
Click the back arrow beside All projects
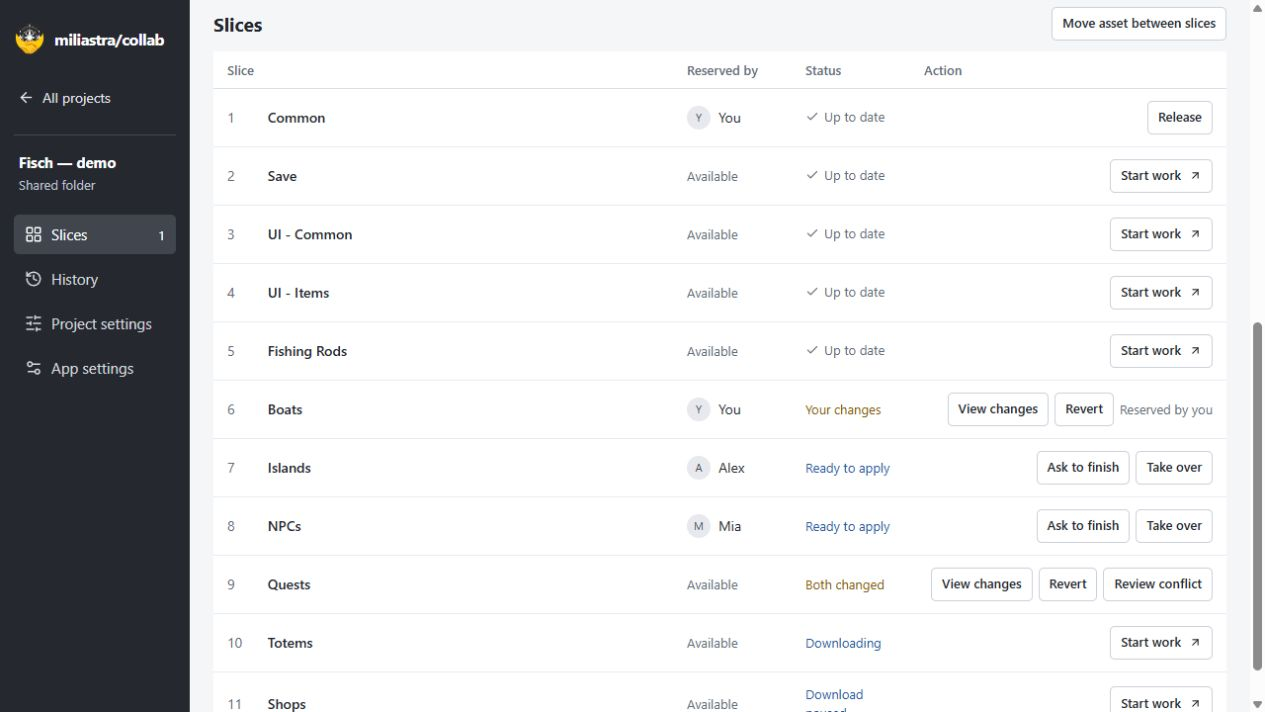click(x=26, y=98)
